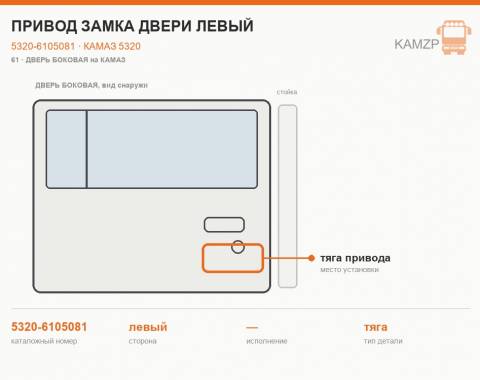Screen dimensions: 480x380
Task: Click the narrow vent window pane
Action: [66, 149]
